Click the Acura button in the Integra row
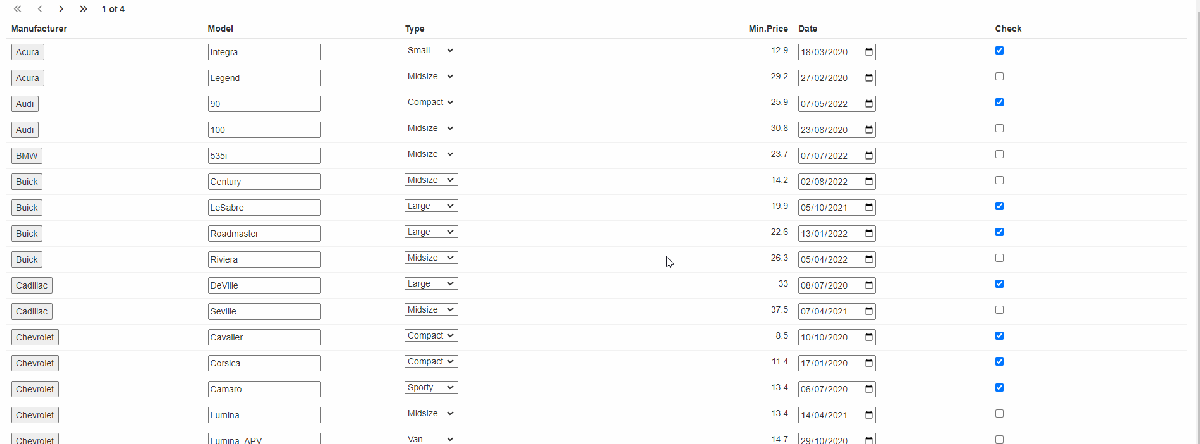This screenshot has height=444, width=1200. point(28,52)
